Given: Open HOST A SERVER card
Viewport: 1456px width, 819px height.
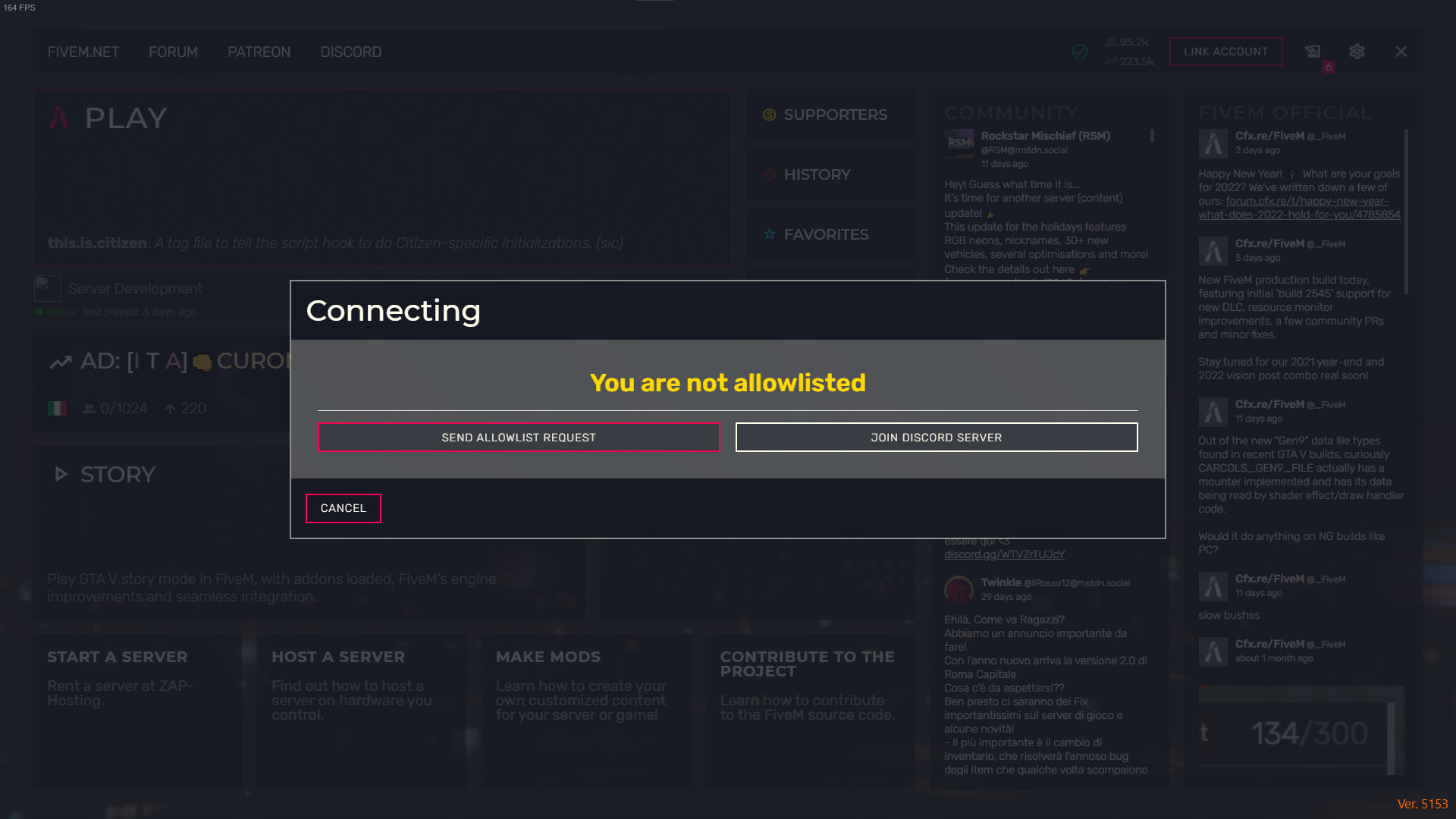Looking at the screenshot, I should (x=361, y=712).
